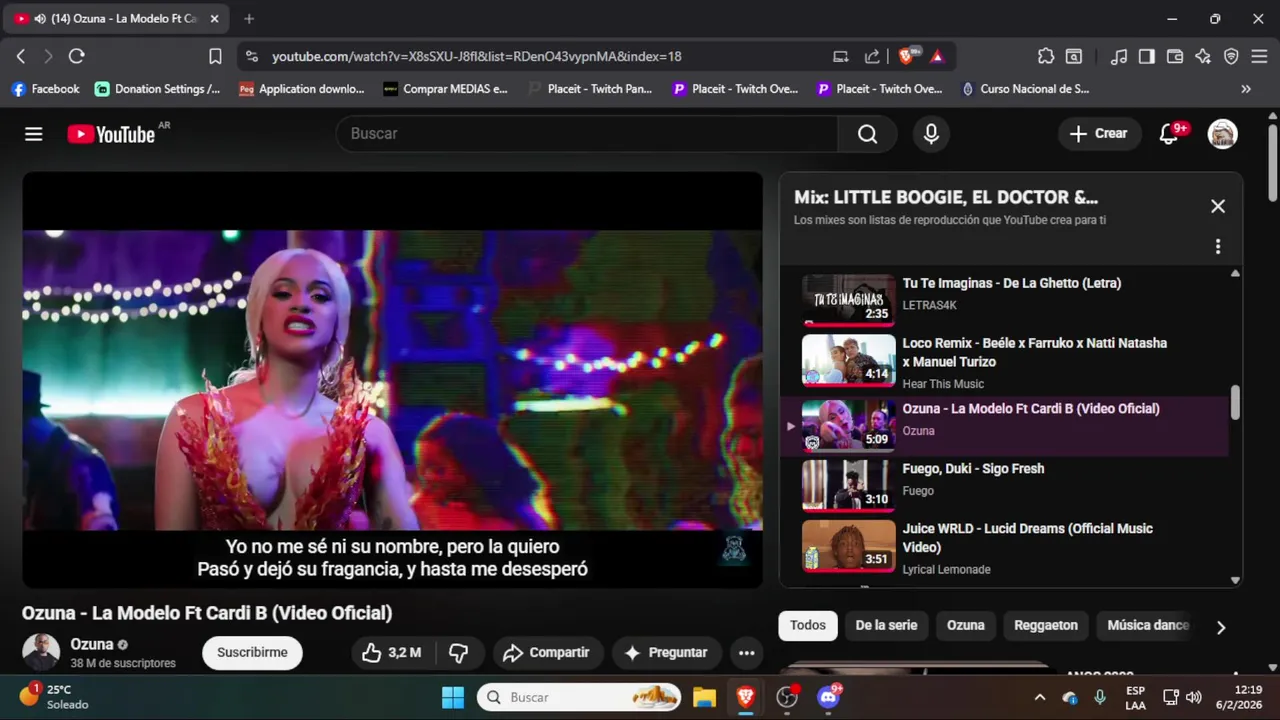Open Brave Wallet icon

(x=1175, y=57)
